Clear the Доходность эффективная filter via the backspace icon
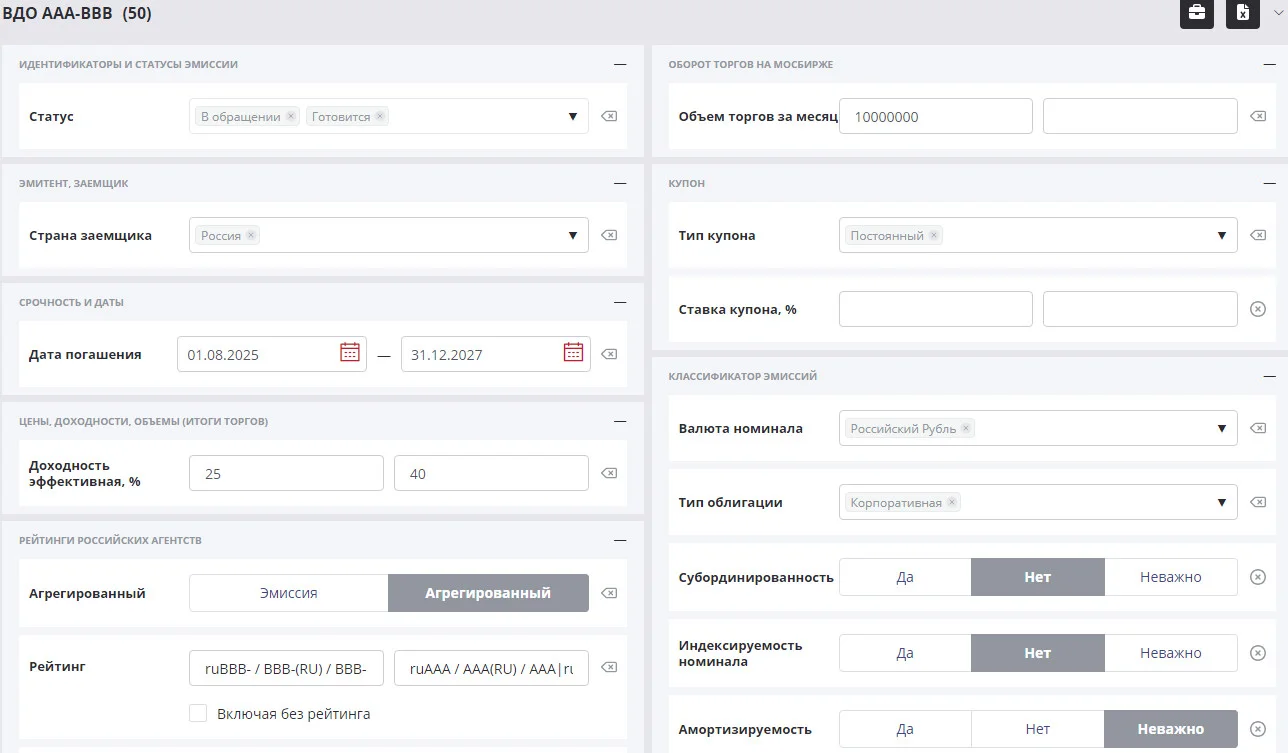The width and height of the screenshot is (1288, 753). tap(609, 473)
